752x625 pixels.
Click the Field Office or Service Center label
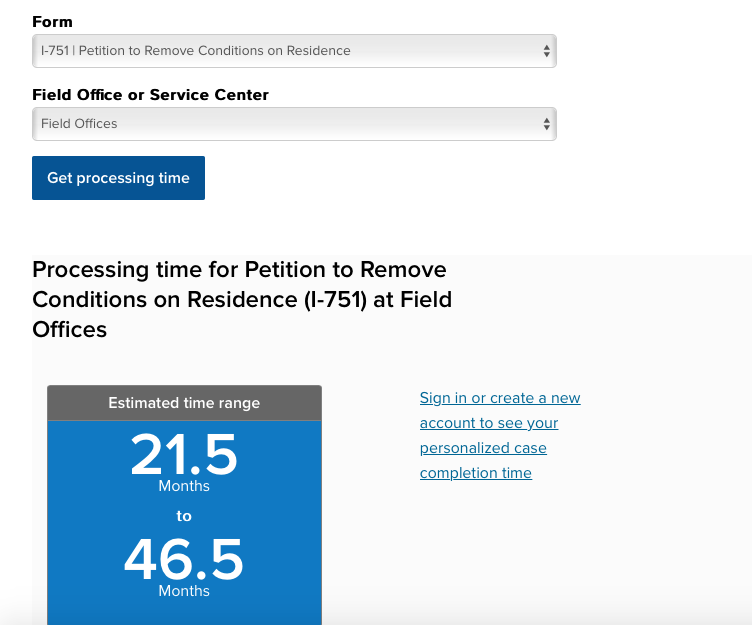coord(150,95)
